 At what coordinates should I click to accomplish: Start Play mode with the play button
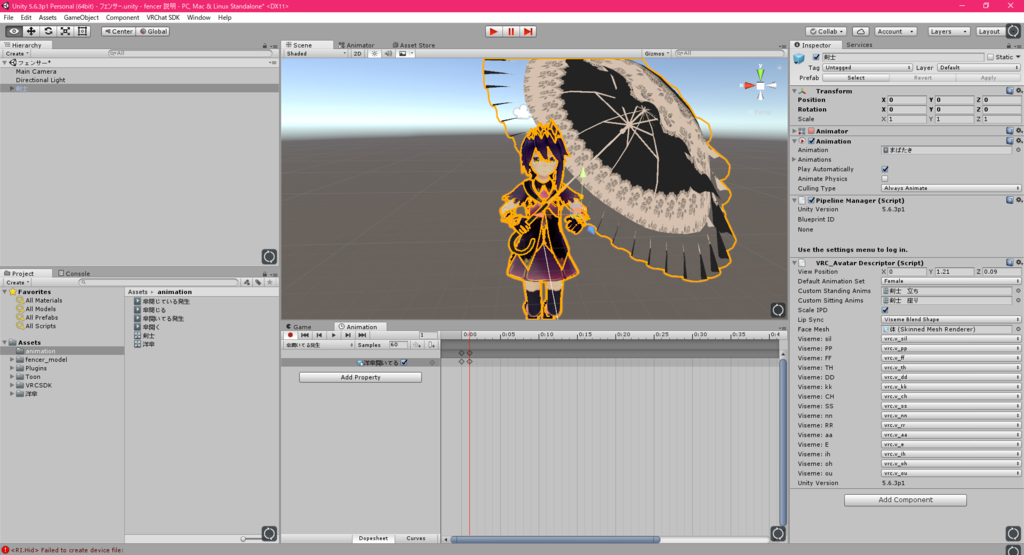coord(494,31)
